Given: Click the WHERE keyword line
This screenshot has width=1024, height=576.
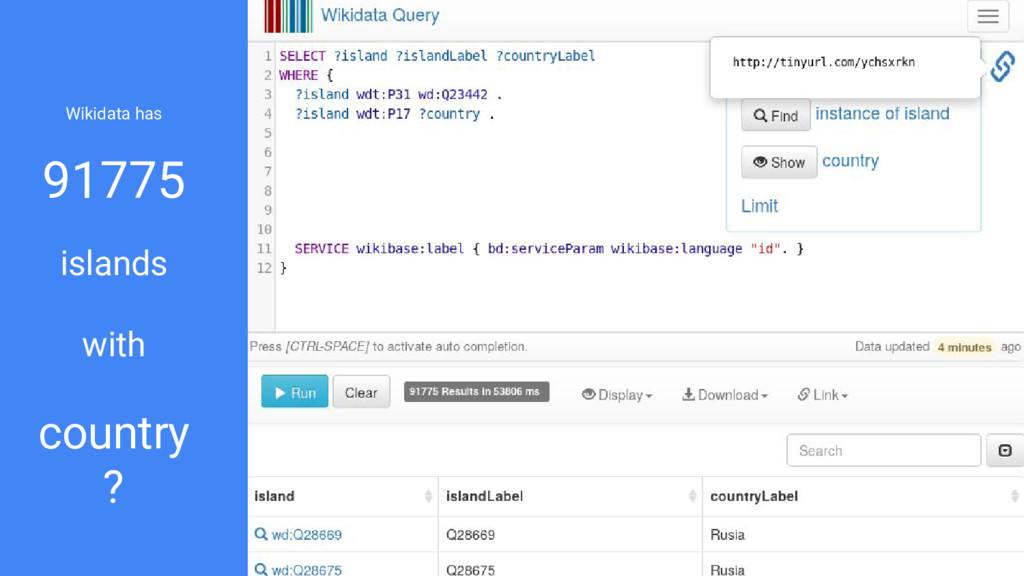Looking at the screenshot, I should (x=306, y=76).
